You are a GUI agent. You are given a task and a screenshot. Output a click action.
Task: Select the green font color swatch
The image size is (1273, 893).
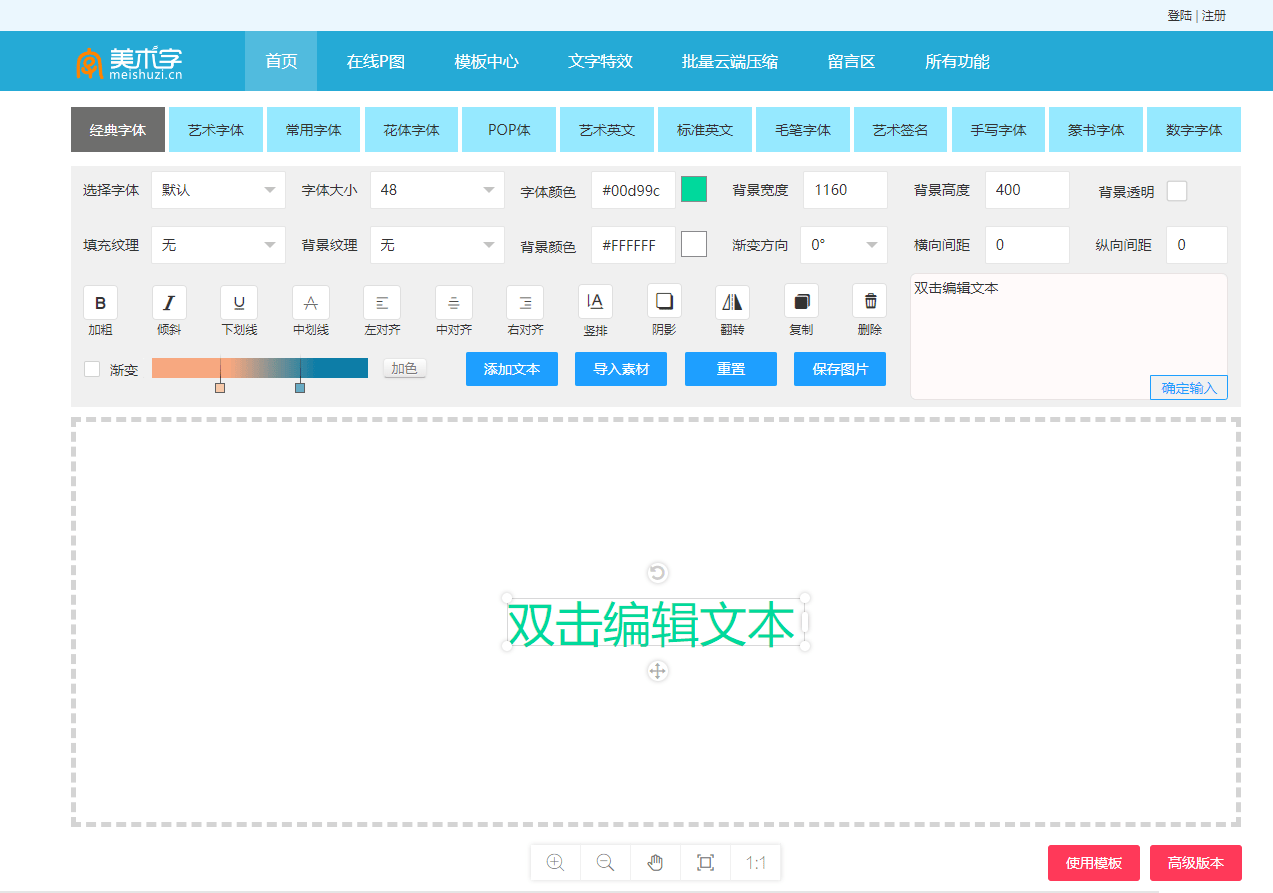[x=693, y=190]
